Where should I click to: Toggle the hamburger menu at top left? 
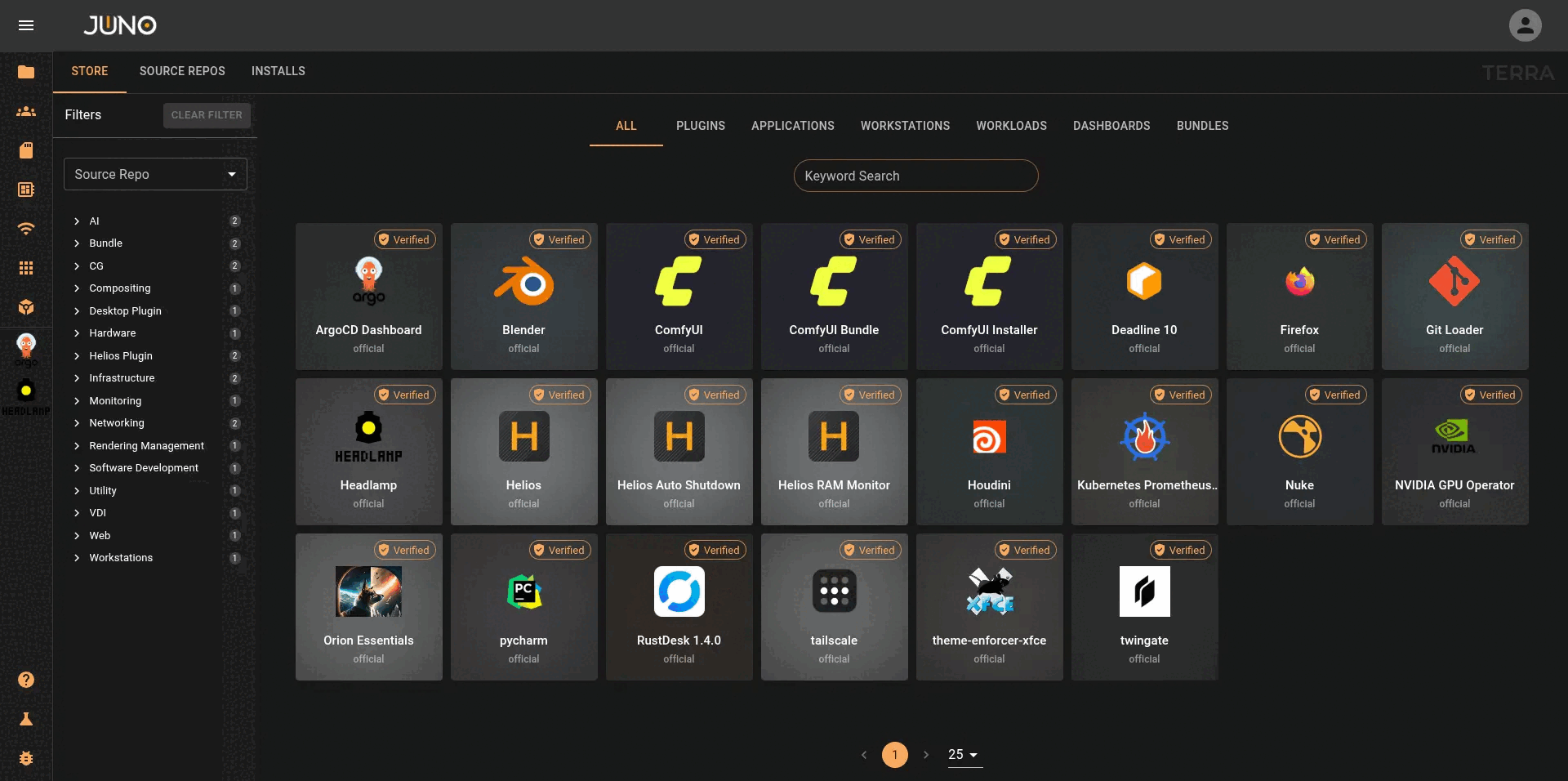[26, 25]
